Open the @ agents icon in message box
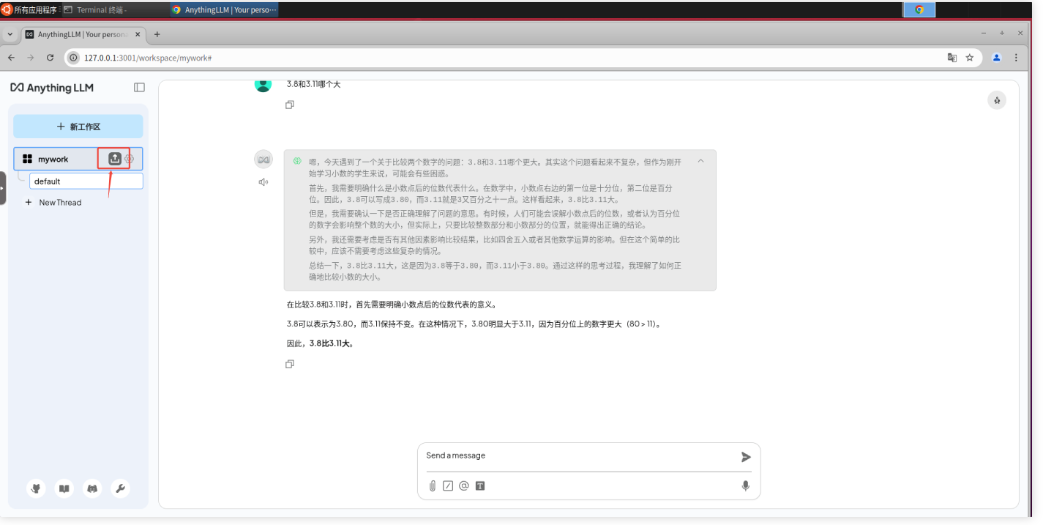The width and height of the screenshot is (1043, 525). point(464,486)
